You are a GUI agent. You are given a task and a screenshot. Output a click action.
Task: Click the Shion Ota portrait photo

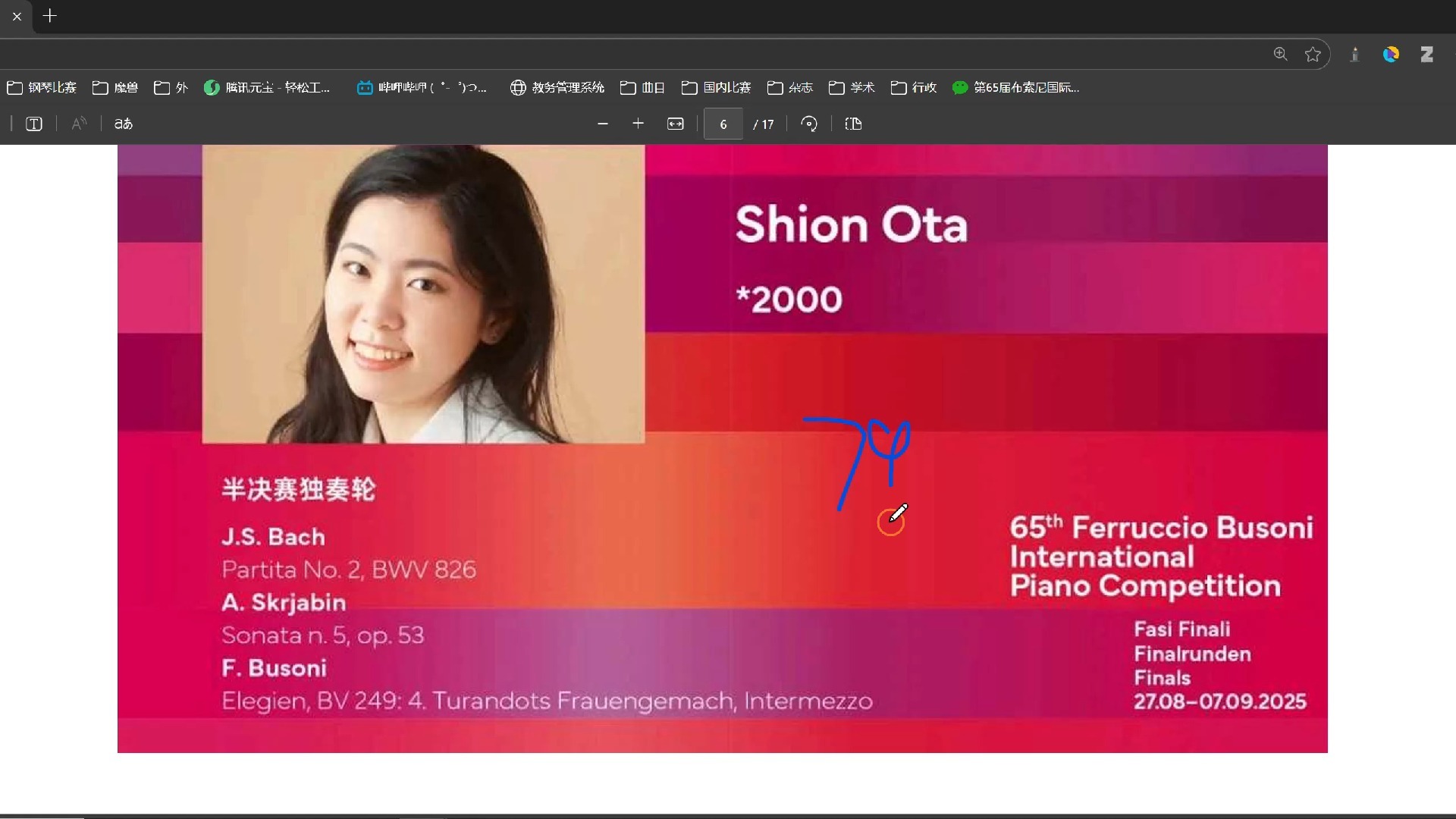(423, 294)
